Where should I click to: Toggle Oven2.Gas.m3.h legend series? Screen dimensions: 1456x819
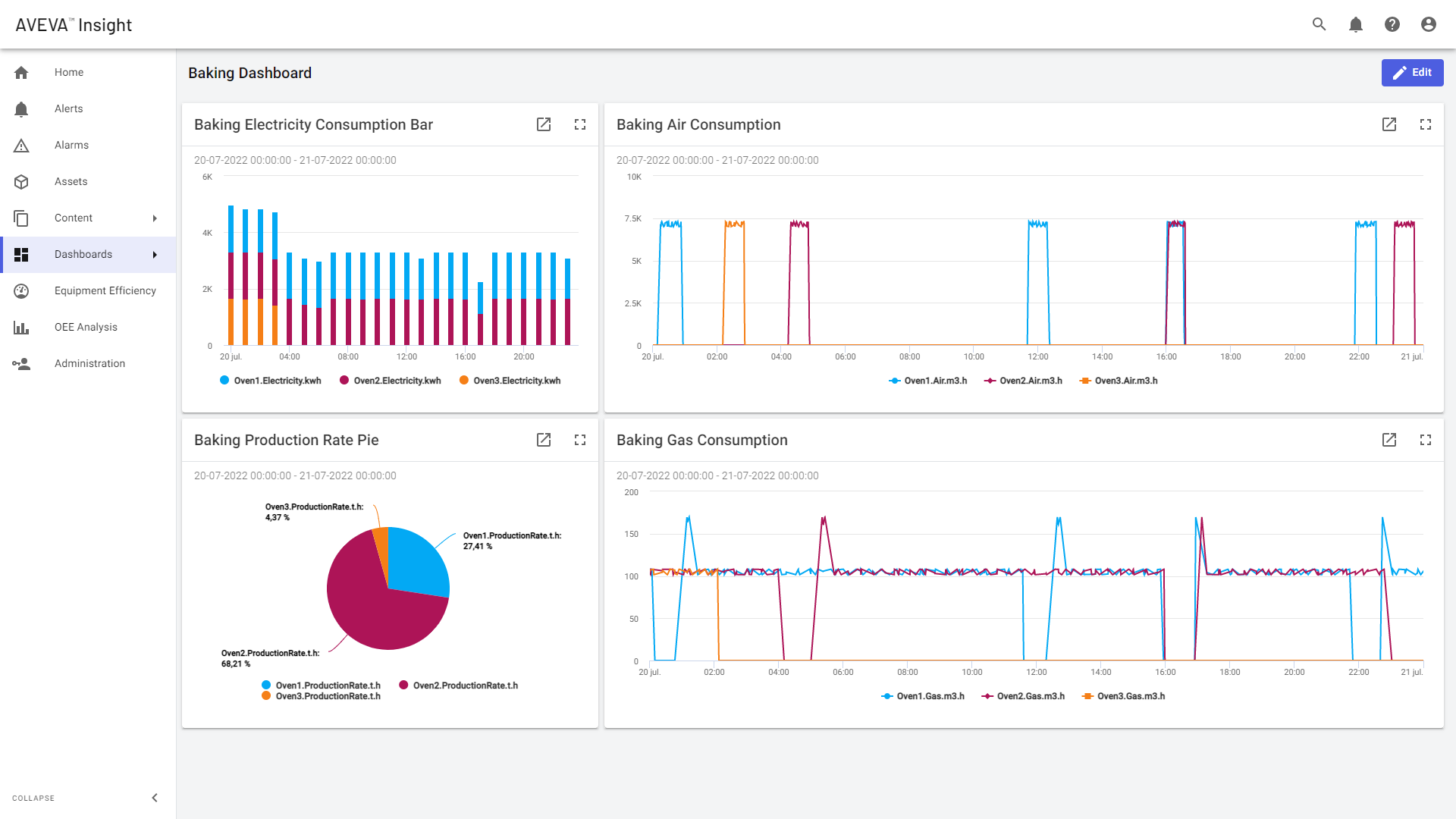(x=1023, y=696)
